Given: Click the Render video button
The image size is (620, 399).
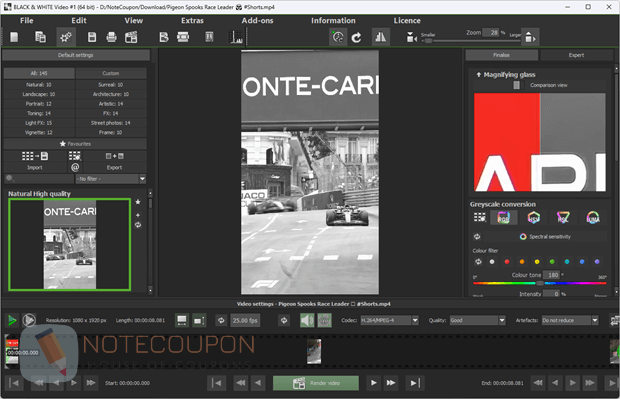Looking at the screenshot, I should click(316, 383).
